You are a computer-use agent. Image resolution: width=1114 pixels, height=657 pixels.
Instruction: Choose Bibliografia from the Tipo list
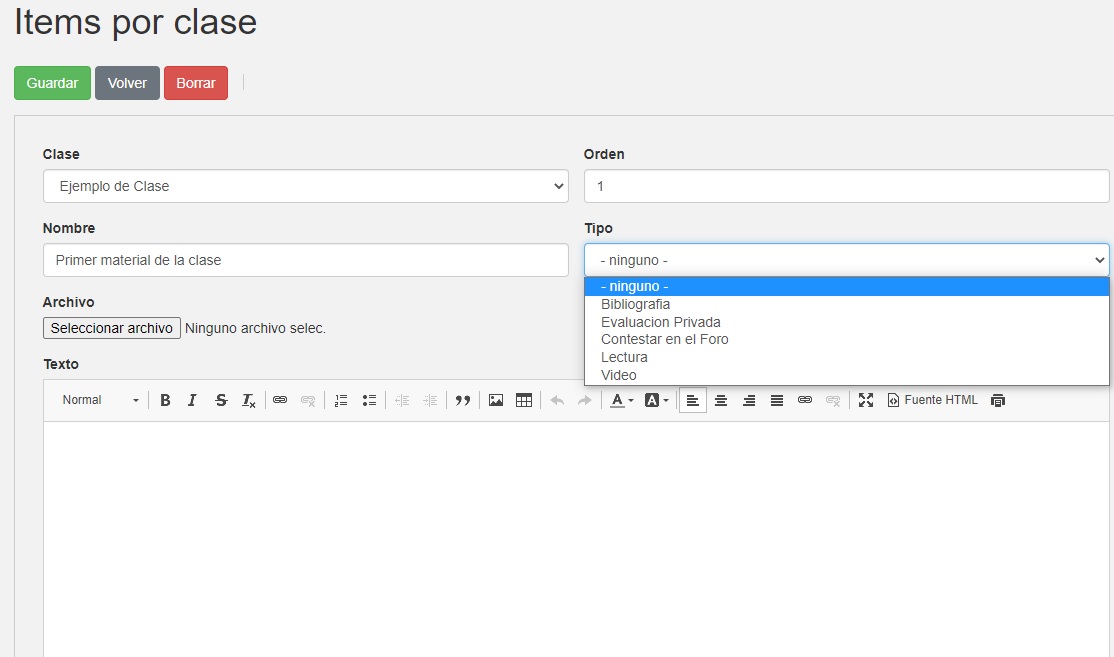tap(636, 304)
